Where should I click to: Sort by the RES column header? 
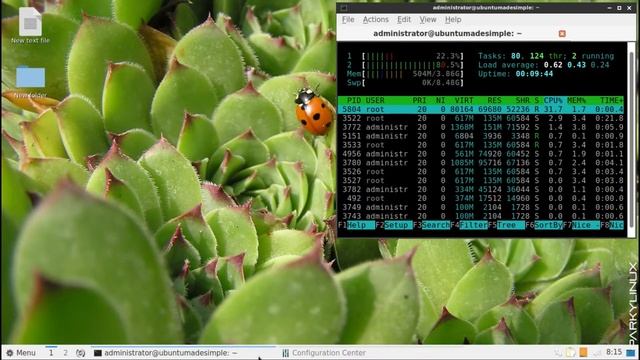tap(494, 100)
